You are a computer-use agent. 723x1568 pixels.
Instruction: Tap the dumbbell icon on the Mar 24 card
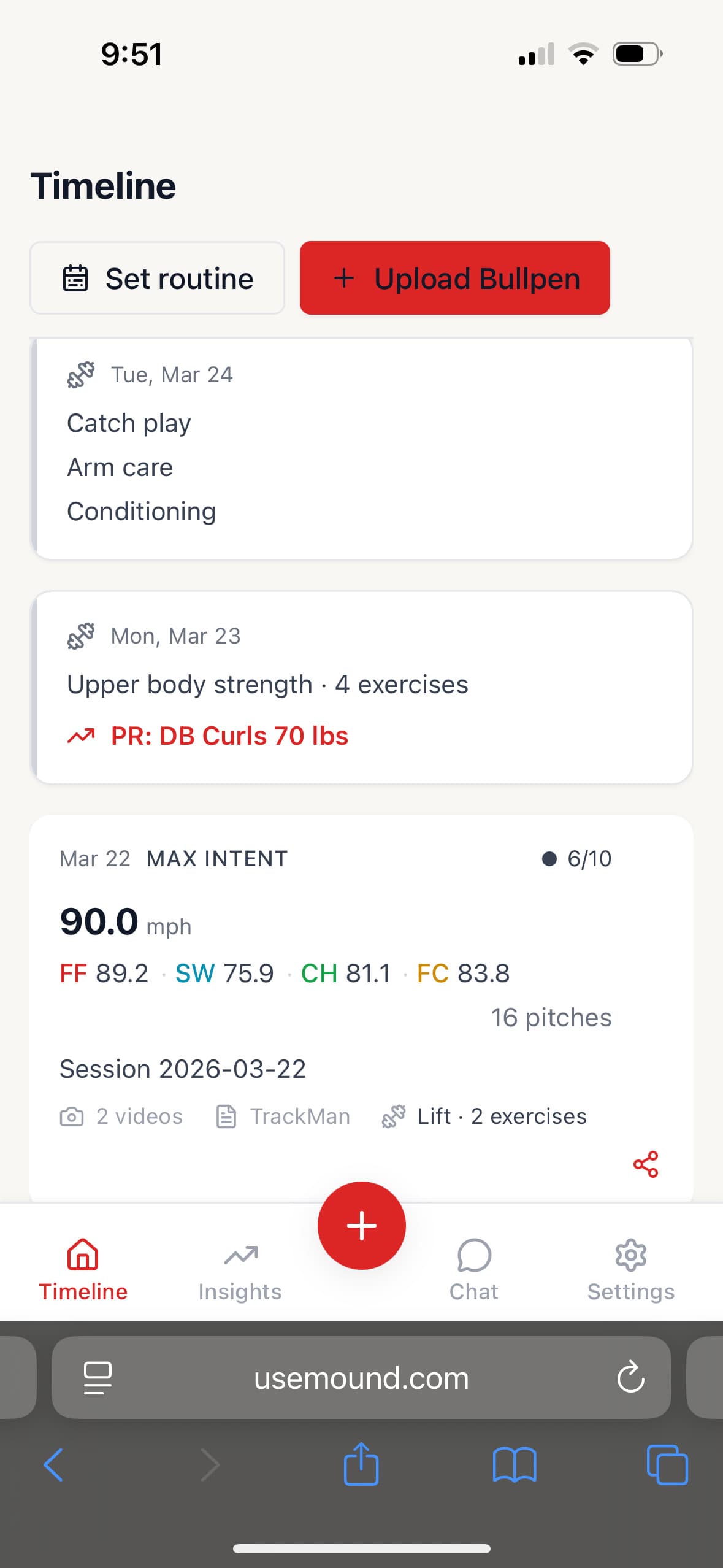[82, 374]
